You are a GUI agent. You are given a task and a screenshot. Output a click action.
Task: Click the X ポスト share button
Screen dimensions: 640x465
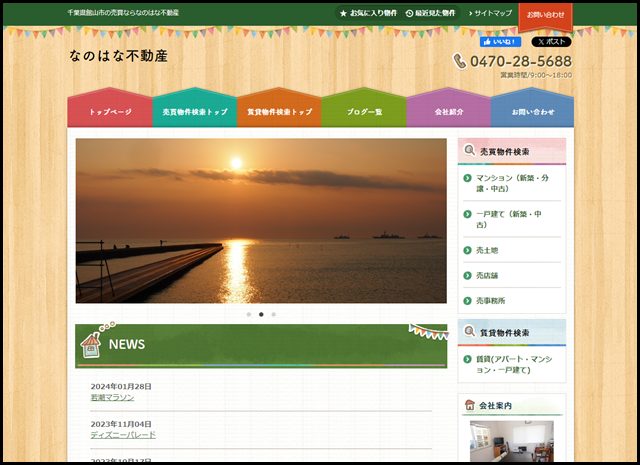[x=551, y=42]
